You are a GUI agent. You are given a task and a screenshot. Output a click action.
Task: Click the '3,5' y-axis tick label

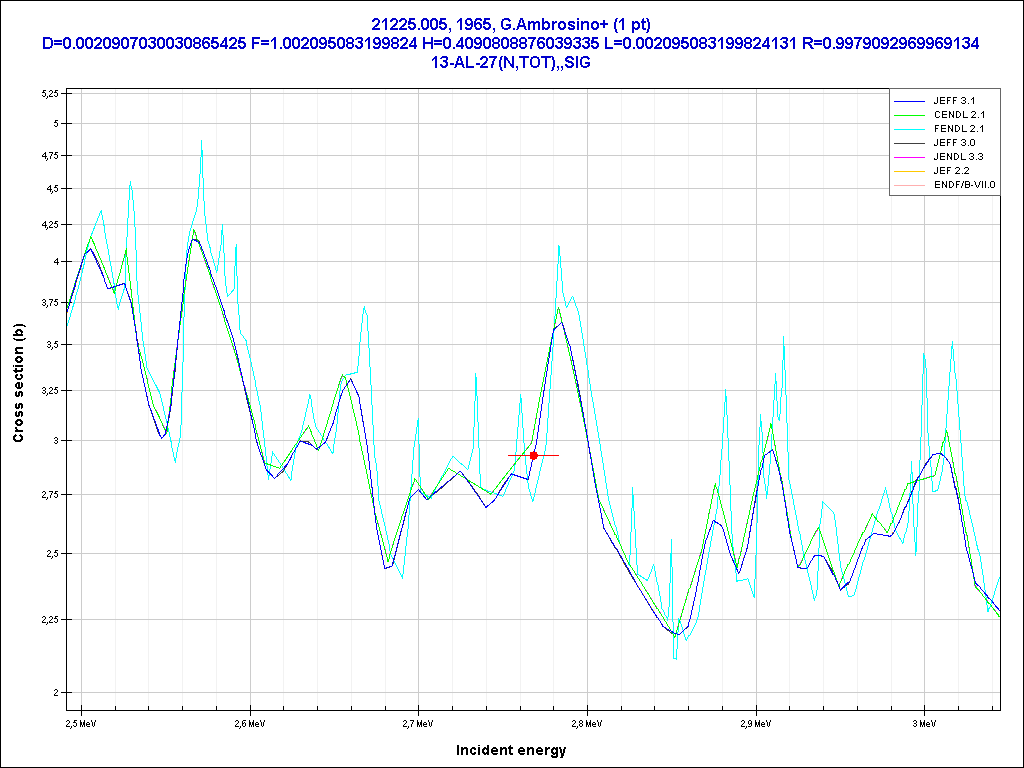[52, 344]
